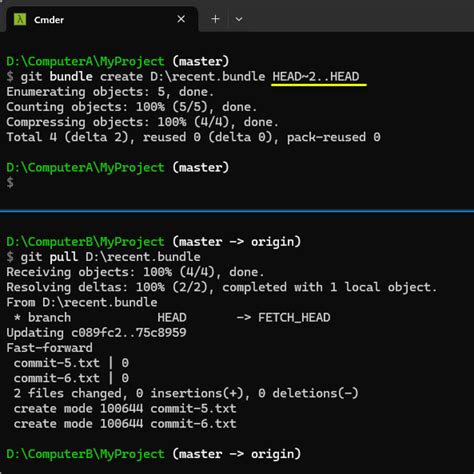Click 'Compressing objects: 100% (4/4), done.' line
Viewport: 474px width, 474px height.
click(x=142, y=122)
